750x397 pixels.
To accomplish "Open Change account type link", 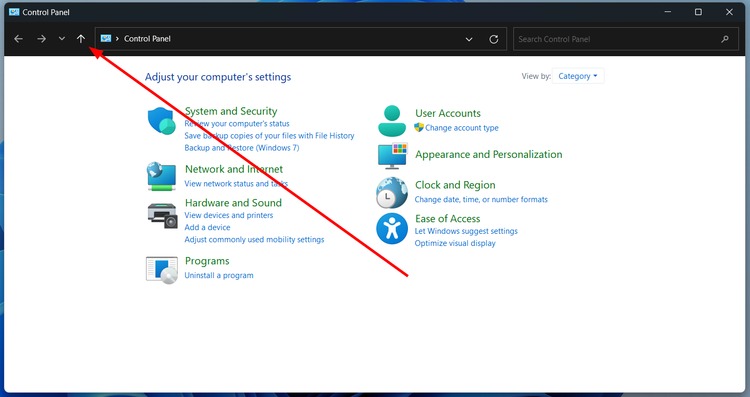I will 462,128.
